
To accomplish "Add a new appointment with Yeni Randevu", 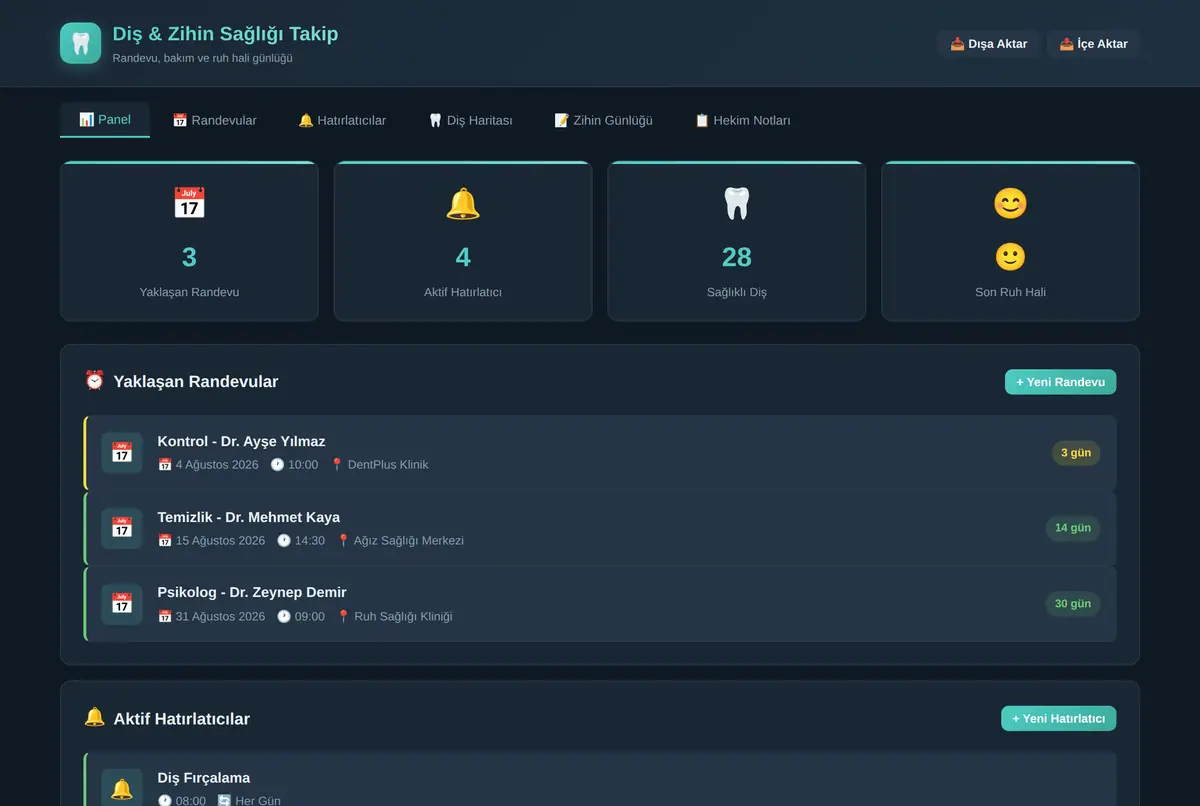I will click(x=1060, y=382).
